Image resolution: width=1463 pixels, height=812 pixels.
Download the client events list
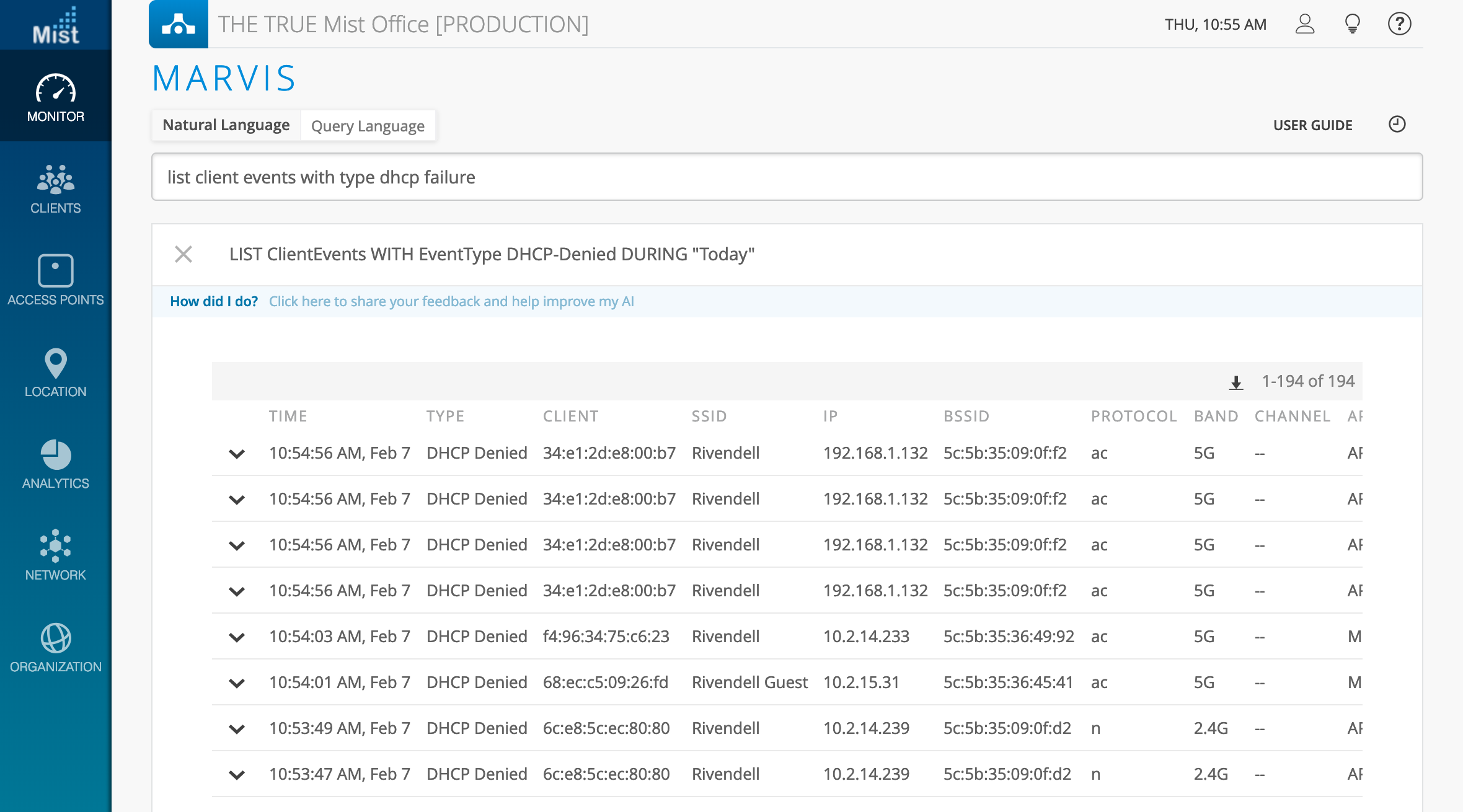coord(1236,382)
